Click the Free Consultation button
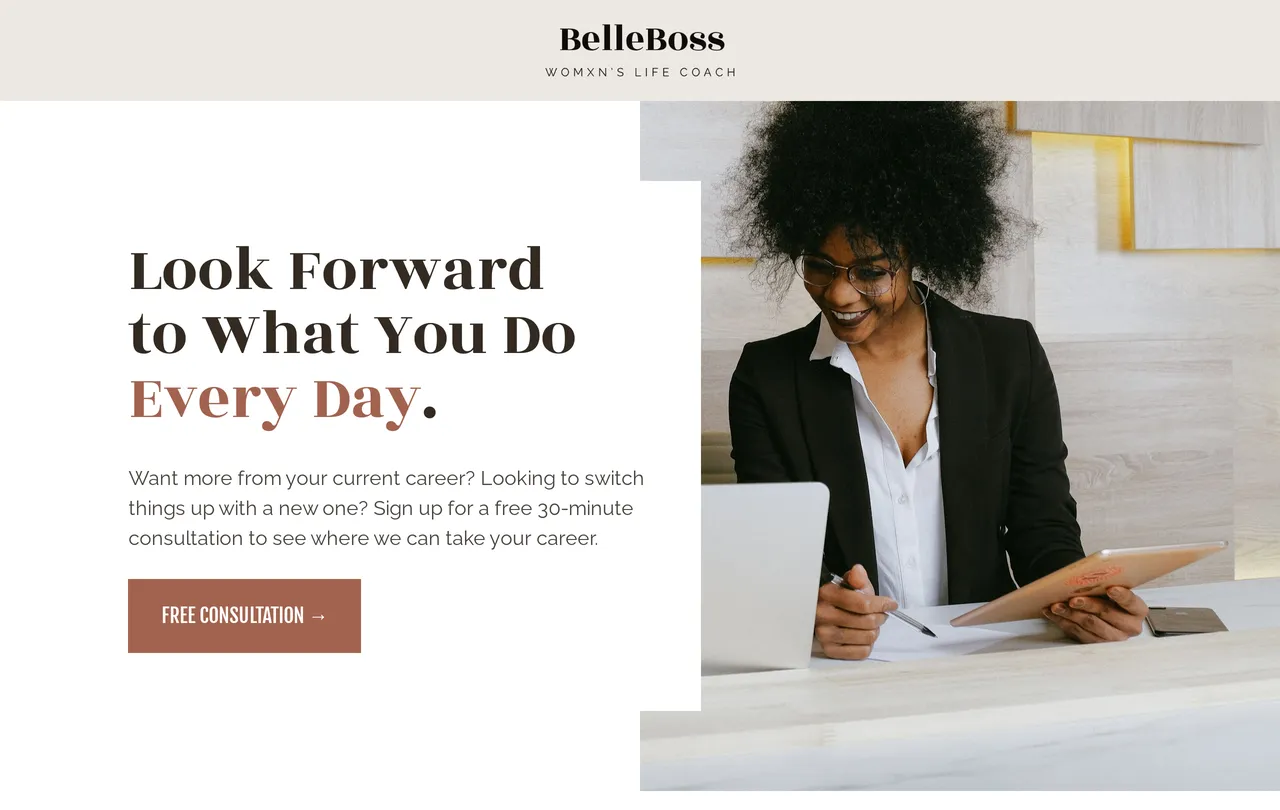Viewport: 1280px width, 810px height. click(244, 616)
